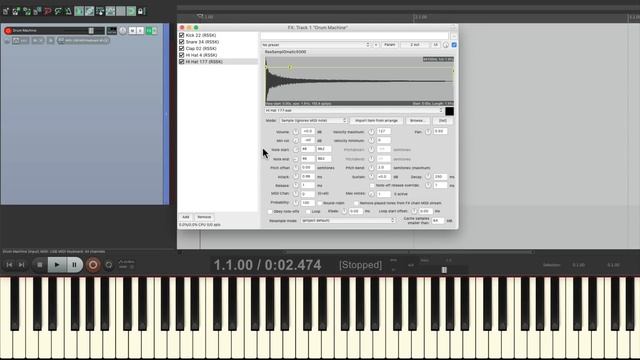Click the black color swatch beside sample name

click(449, 111)
